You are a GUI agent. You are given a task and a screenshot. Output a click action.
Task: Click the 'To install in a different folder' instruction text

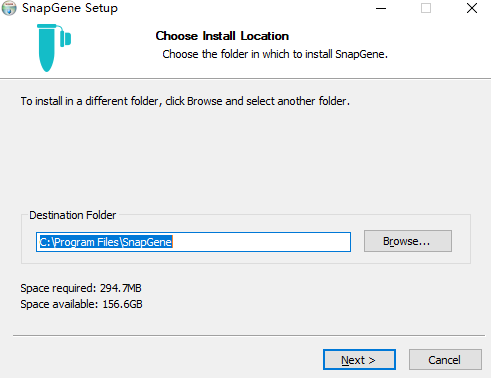point(185,101)
